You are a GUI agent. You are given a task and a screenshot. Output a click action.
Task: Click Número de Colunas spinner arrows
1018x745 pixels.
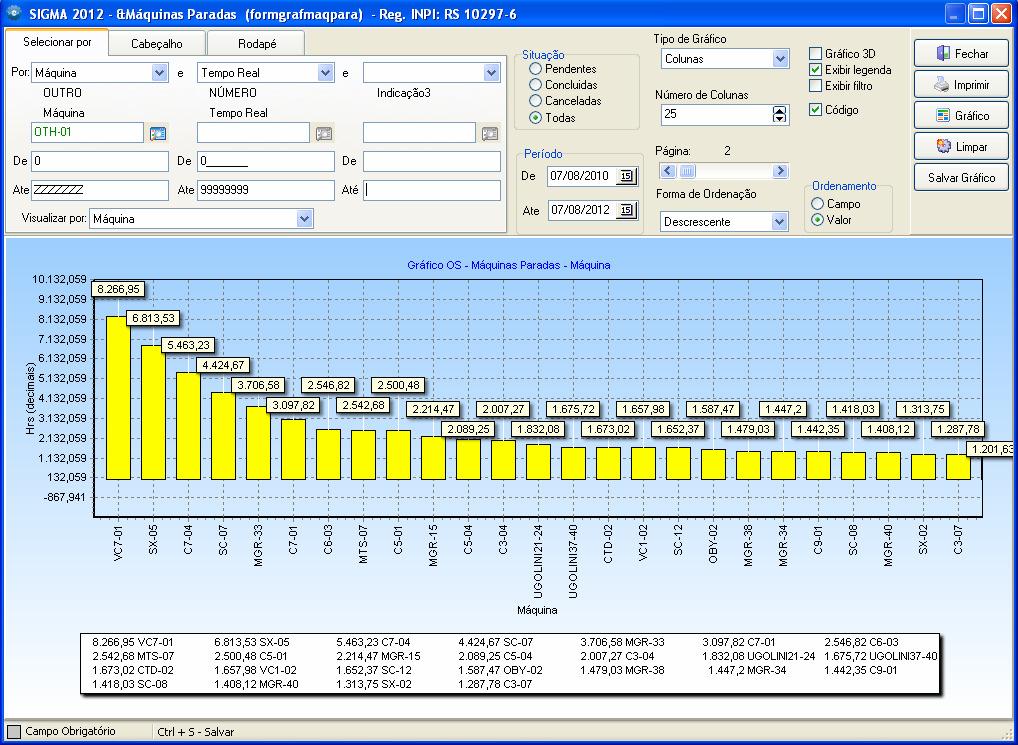click(x=780, y=114)
